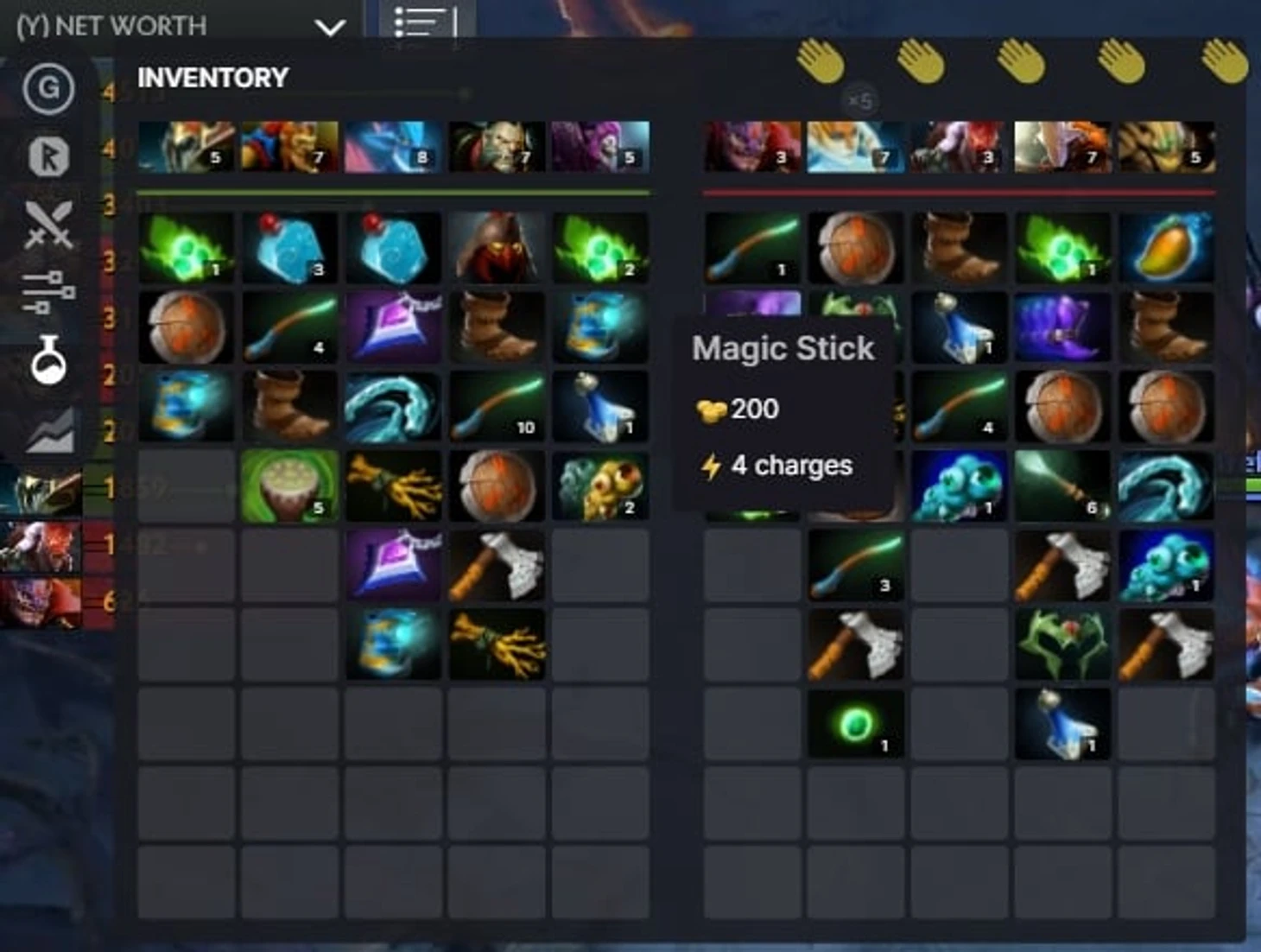The image size is (1261, 952).
Task: Expand the Net Worth dropdown chevron
Action: (x=330, y=28)
